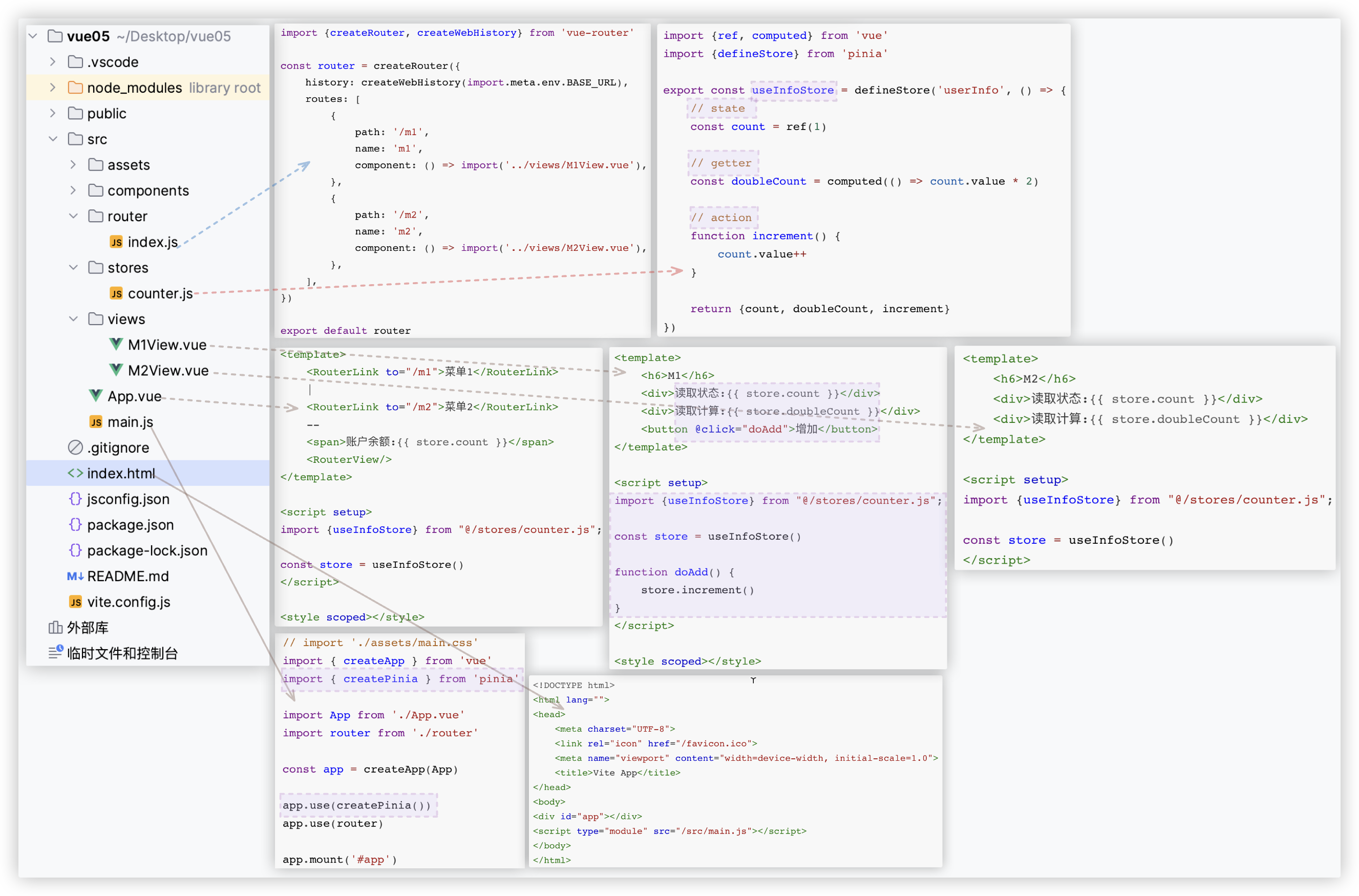
Task: Click the scratches and consoles (临时文件和控制台) icon
Action: (x=55, y=653)
